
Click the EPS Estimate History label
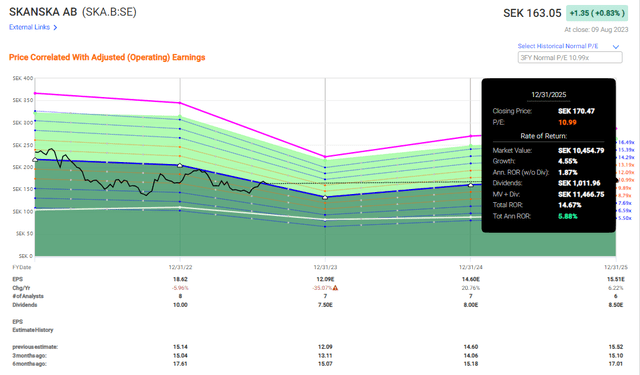tap(33, 326)
